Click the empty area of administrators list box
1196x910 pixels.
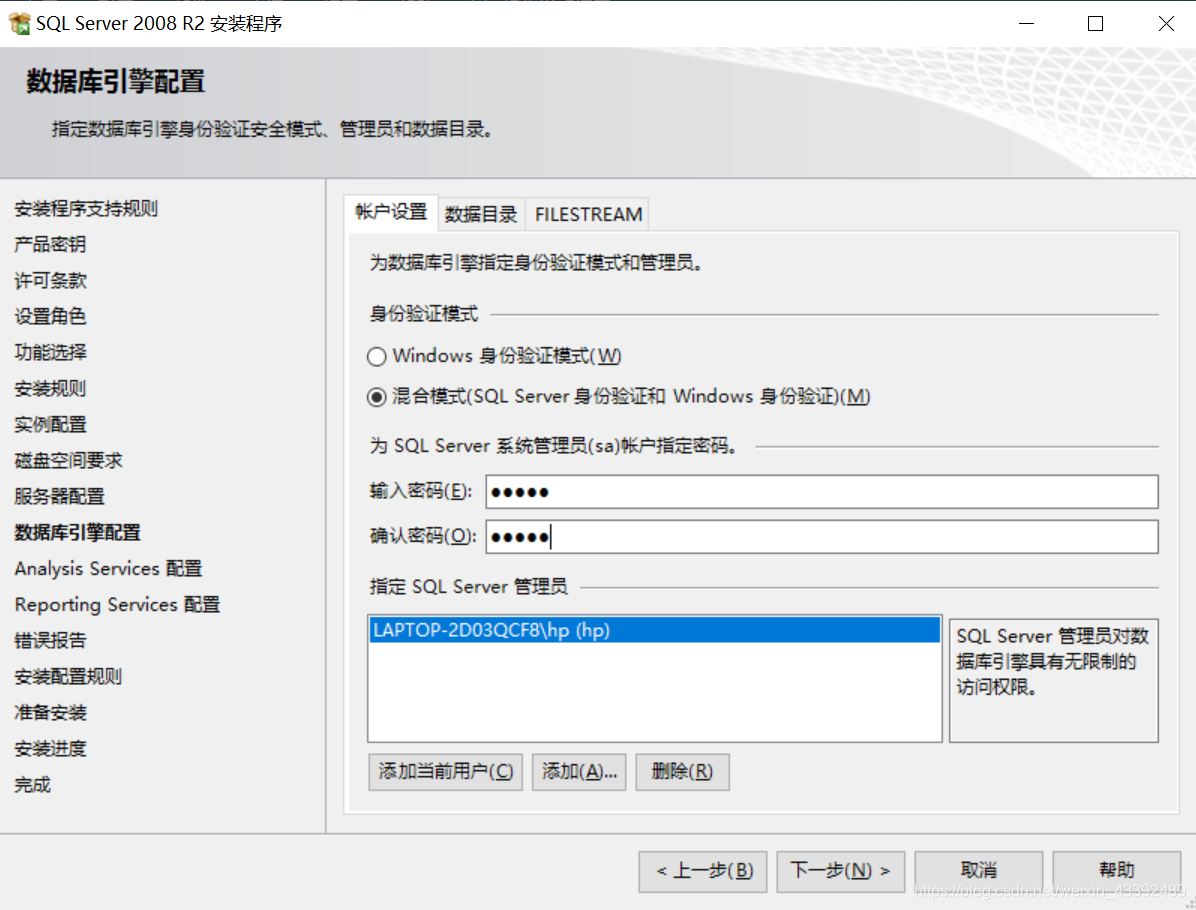pyautogui.click(x=654, y=691)
